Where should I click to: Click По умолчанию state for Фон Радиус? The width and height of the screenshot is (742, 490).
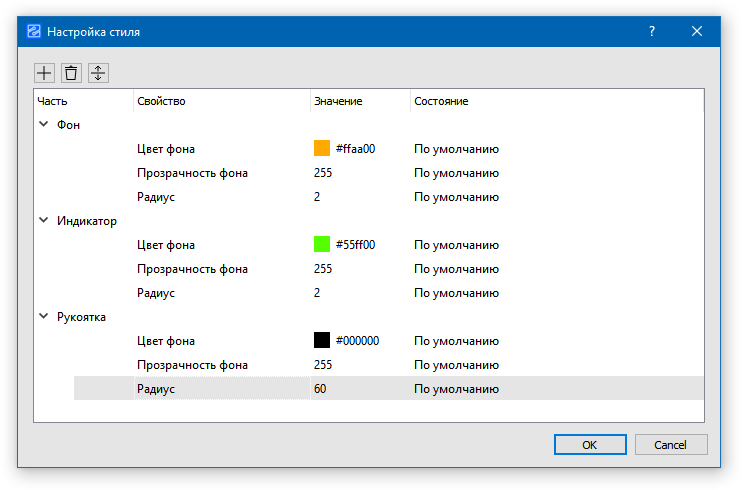tap(456, 197)
